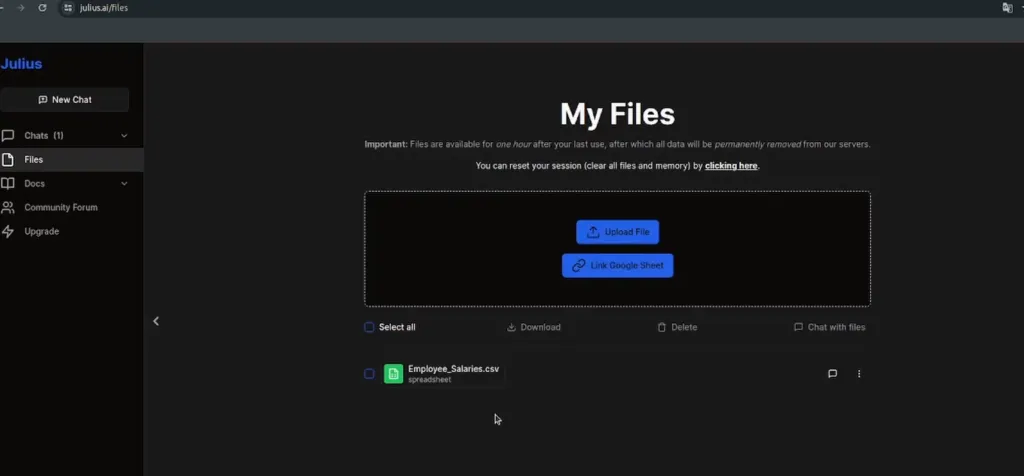Click the chat icon beside Employee_Salaries.csv

pos(832,374)
